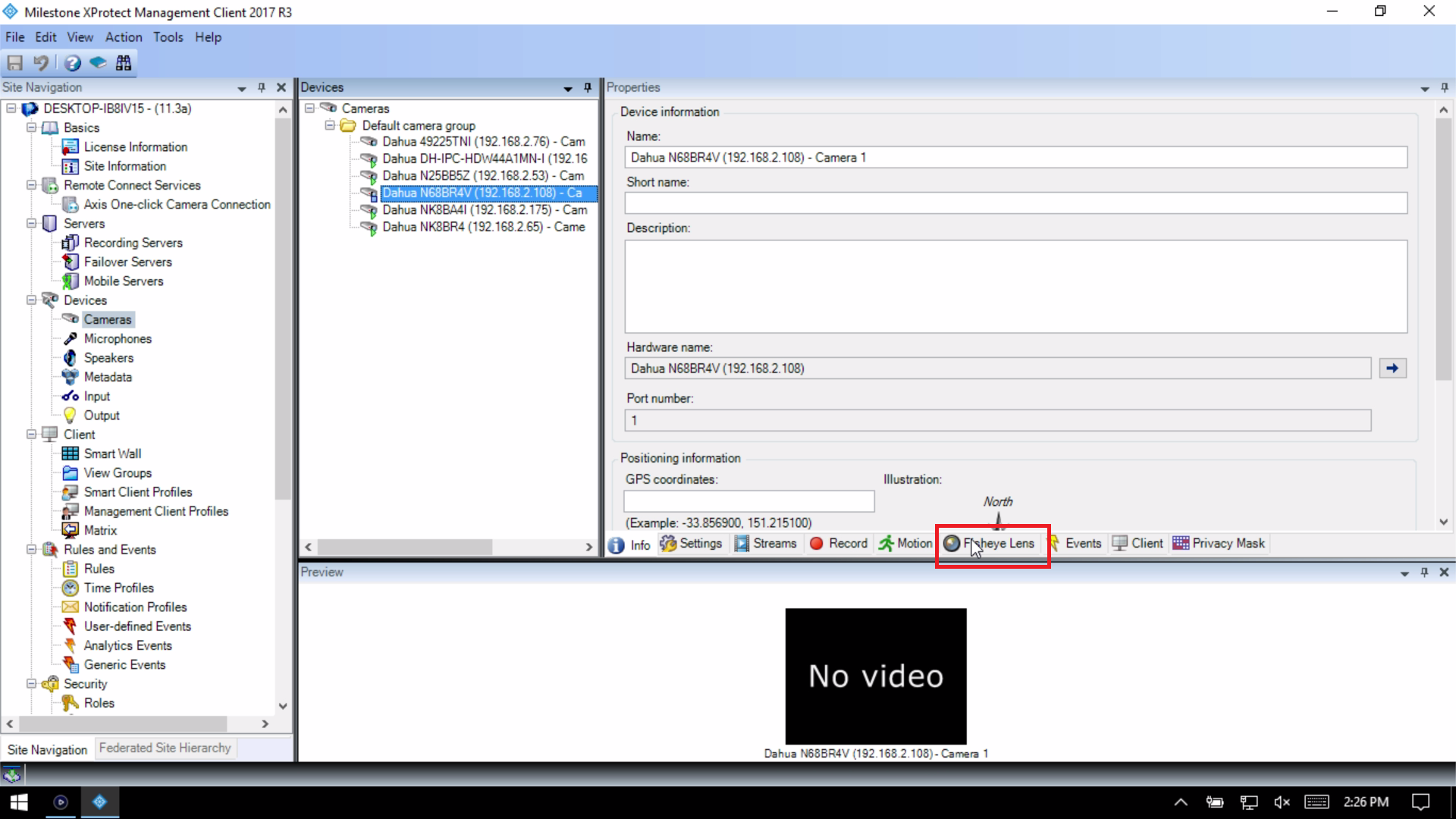
Task: Select Recording Servers in site tree
Action: pos(133,243)
